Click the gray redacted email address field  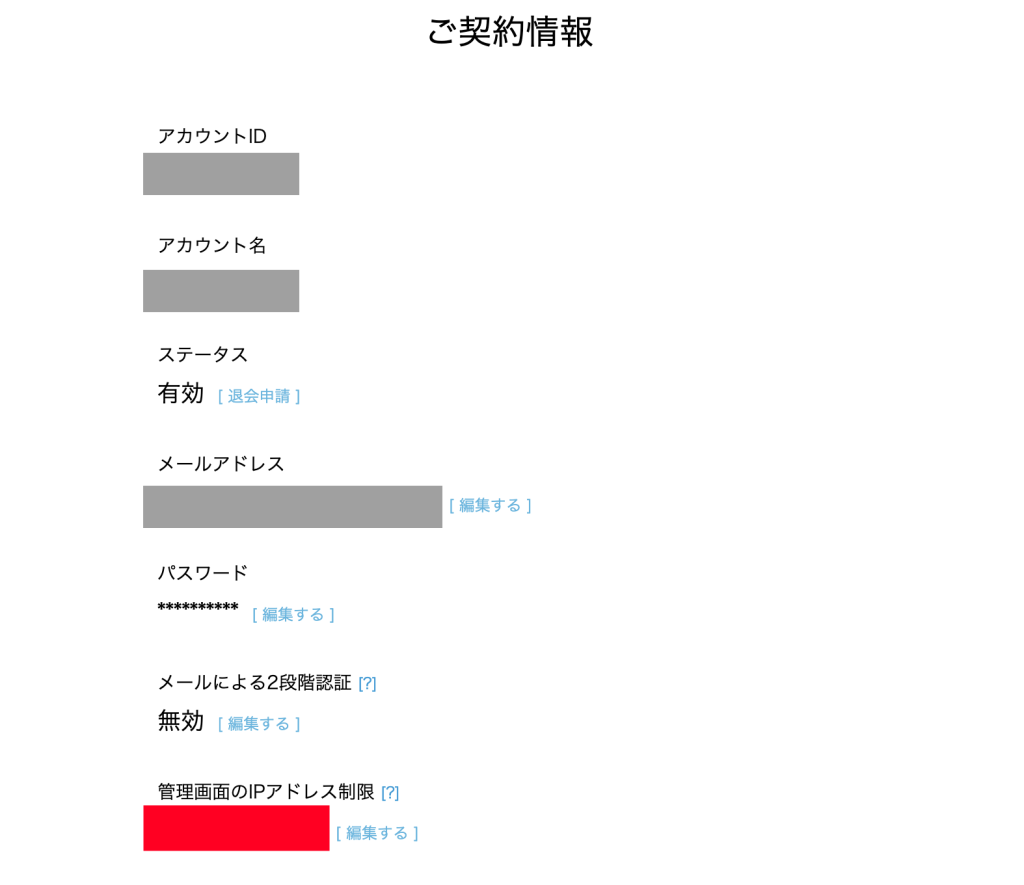pos(292,506)
